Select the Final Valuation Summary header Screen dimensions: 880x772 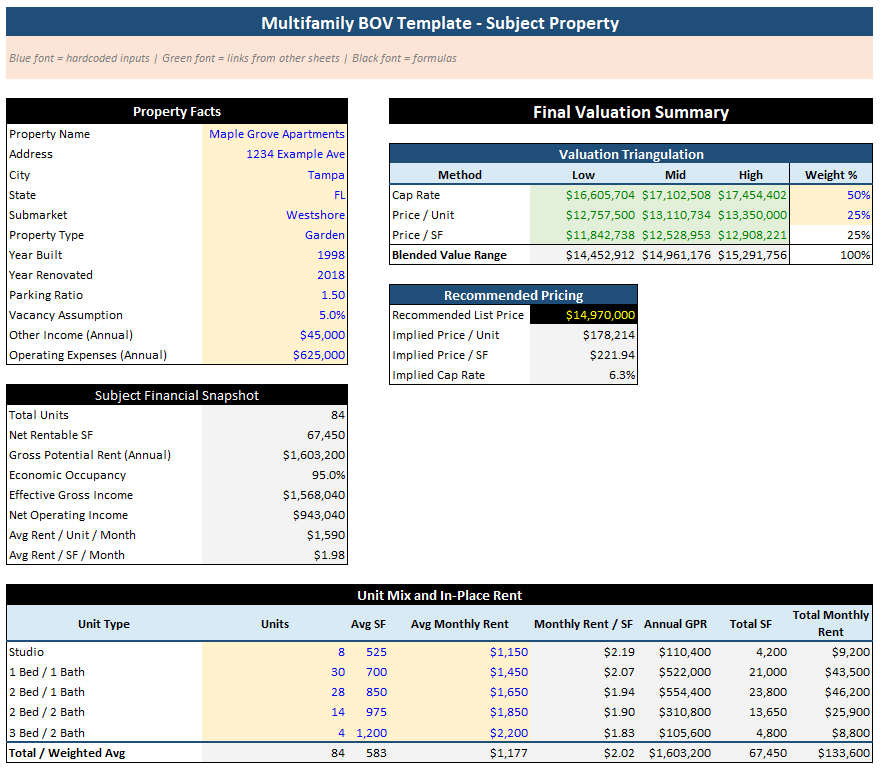click(630, 111)
